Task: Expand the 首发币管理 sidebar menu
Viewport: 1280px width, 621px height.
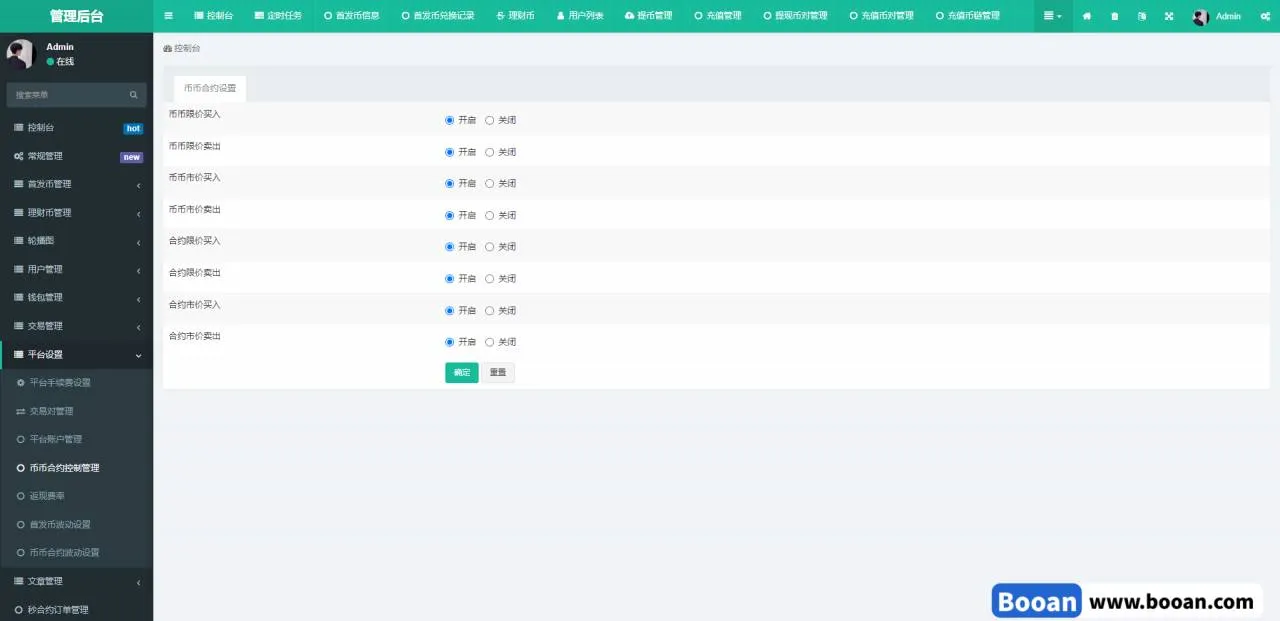Action: (76, 184)
